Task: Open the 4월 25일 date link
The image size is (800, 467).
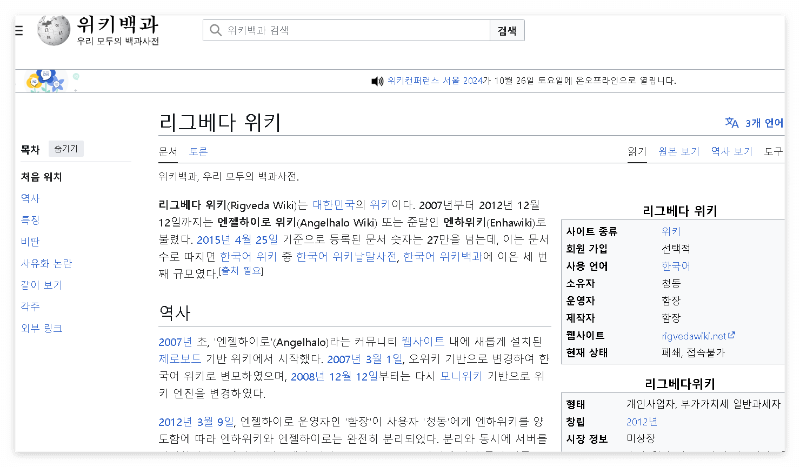Action: click(x=257, y=239)
